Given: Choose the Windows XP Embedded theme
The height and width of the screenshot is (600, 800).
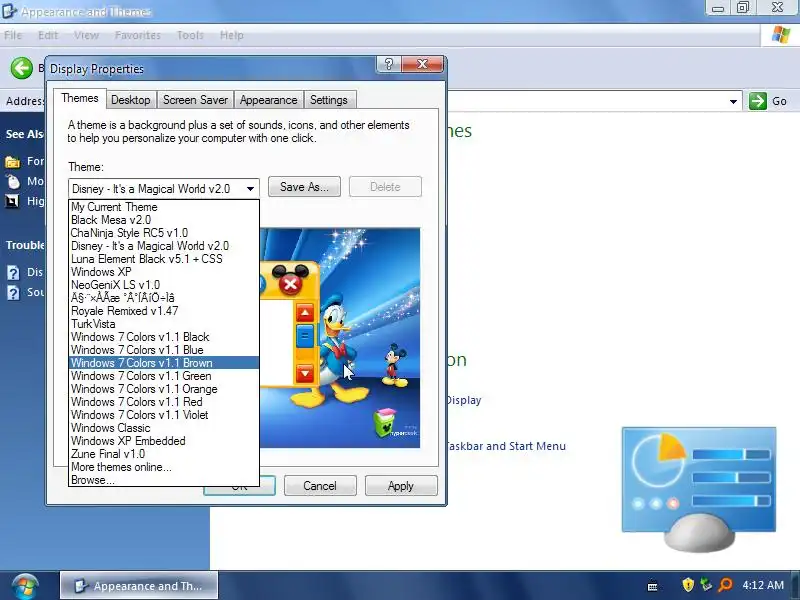Looking at the screenshot, I should click(164, 441).
